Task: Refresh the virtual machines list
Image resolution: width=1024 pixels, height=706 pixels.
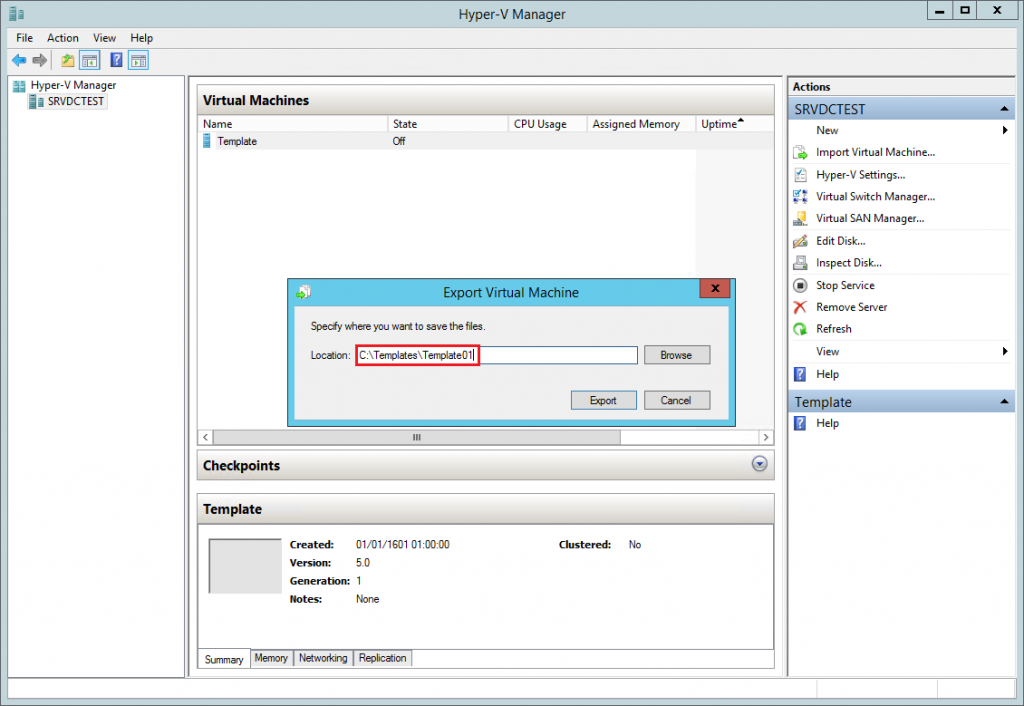Action: pos(837,328)
